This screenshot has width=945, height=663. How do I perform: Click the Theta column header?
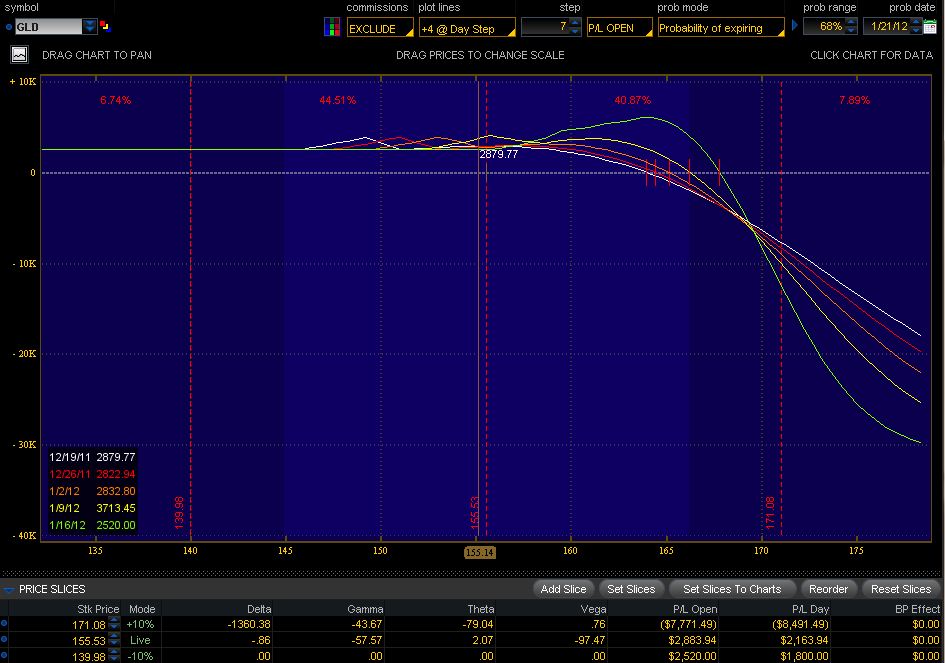481,609
